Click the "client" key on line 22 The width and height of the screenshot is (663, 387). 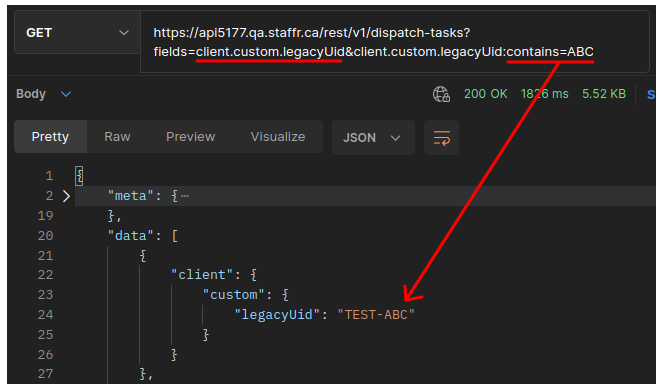click(x=202, y=275)
